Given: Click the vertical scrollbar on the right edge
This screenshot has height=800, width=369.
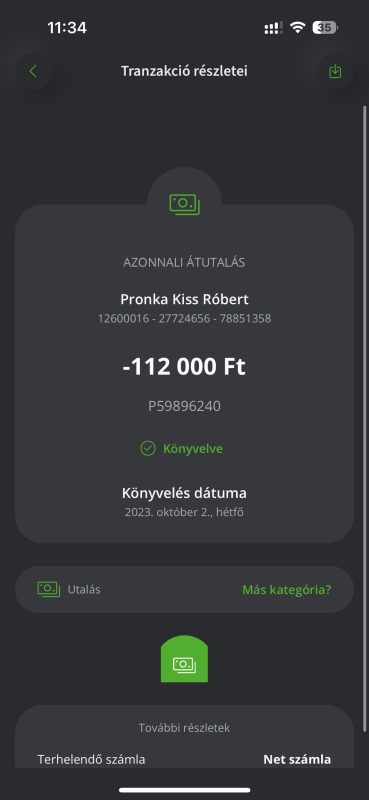Looking at the screenshot, I should [x=364, y=418].
